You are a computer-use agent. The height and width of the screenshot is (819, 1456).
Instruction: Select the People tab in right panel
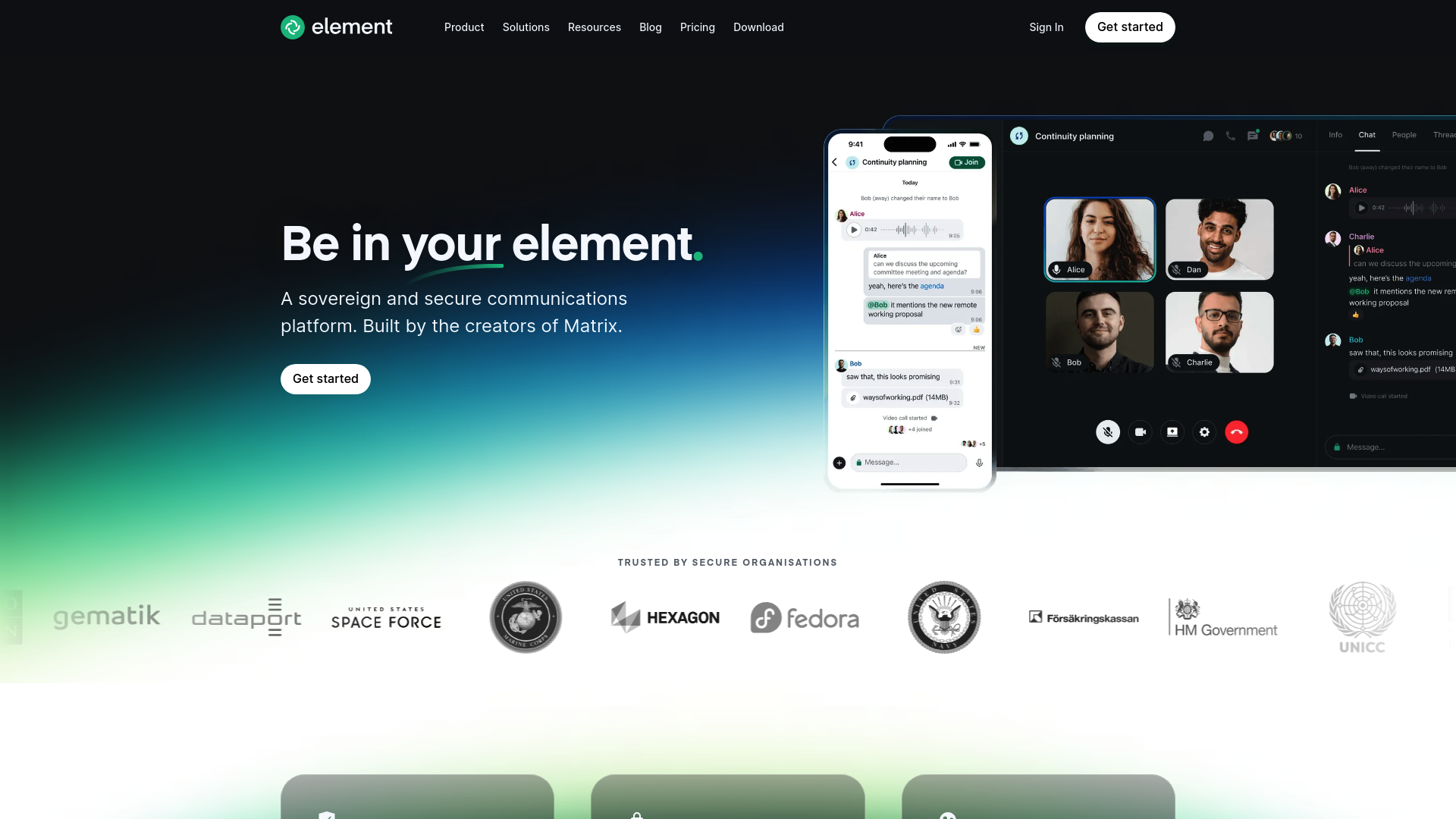(x=1403, y=135)
